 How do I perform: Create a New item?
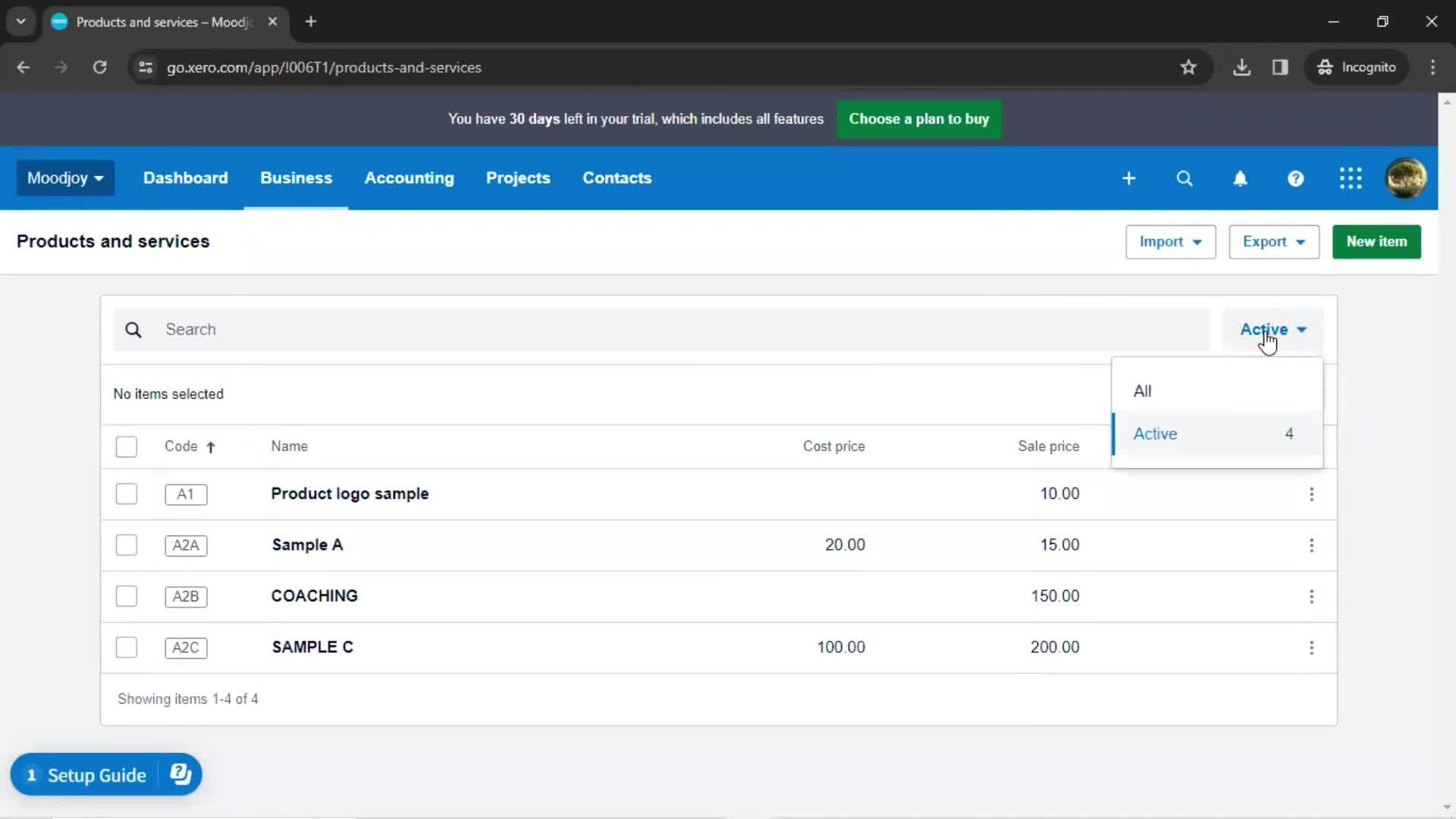coord(1376,242)
